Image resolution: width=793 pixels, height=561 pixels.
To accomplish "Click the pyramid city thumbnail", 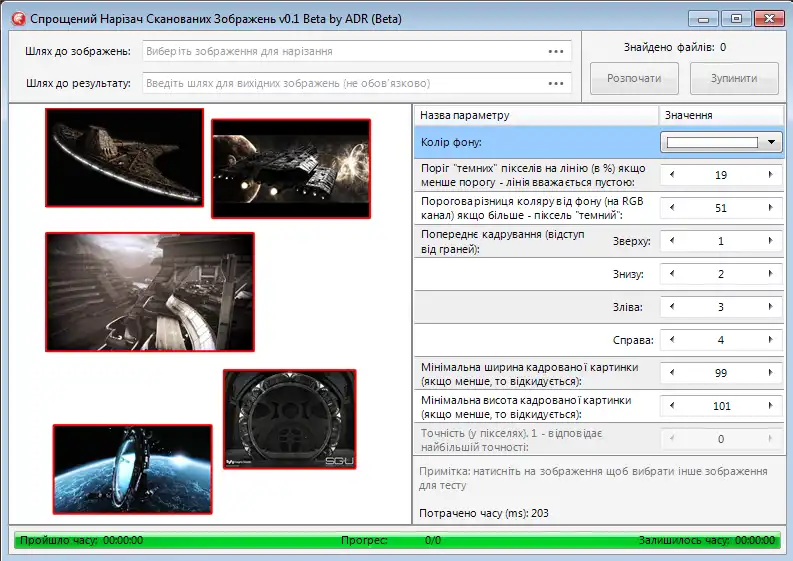I will pyautogui.click(x=150, y=292).
